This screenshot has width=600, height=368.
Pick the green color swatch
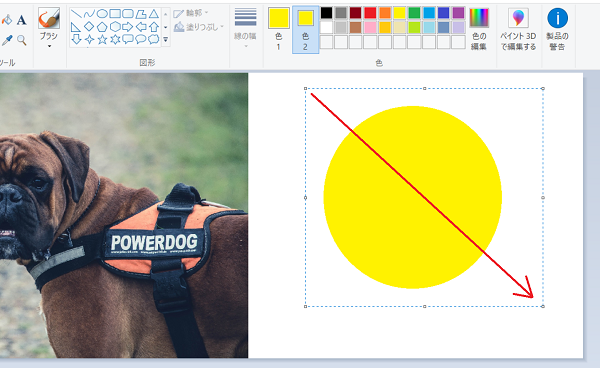click(414, 13)
